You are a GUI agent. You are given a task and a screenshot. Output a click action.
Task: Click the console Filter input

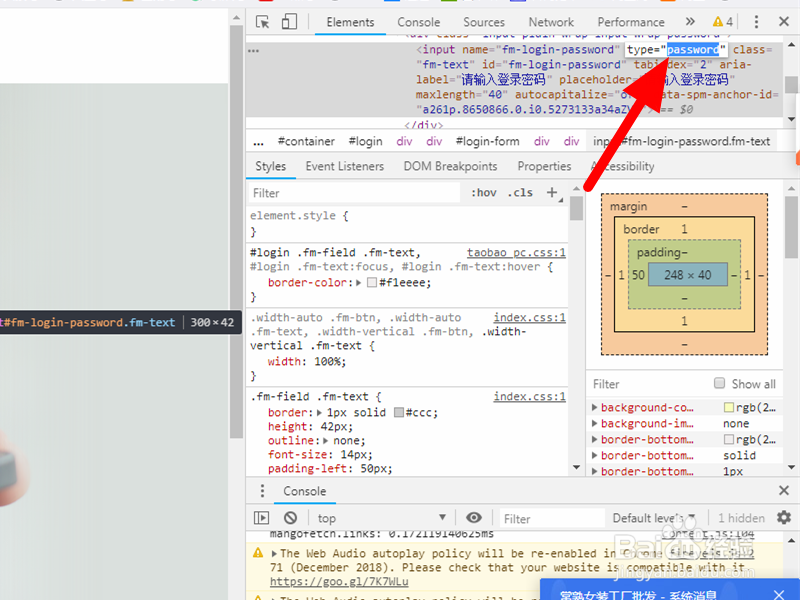tap(553, 519)
